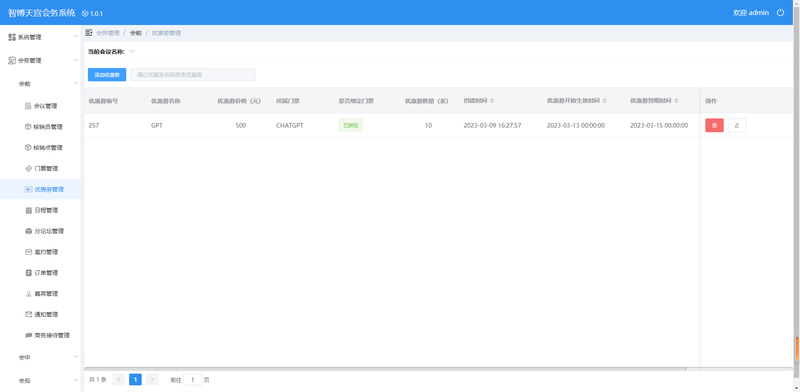Click the 日程管理 calendar icon

(x=28, y=210)
